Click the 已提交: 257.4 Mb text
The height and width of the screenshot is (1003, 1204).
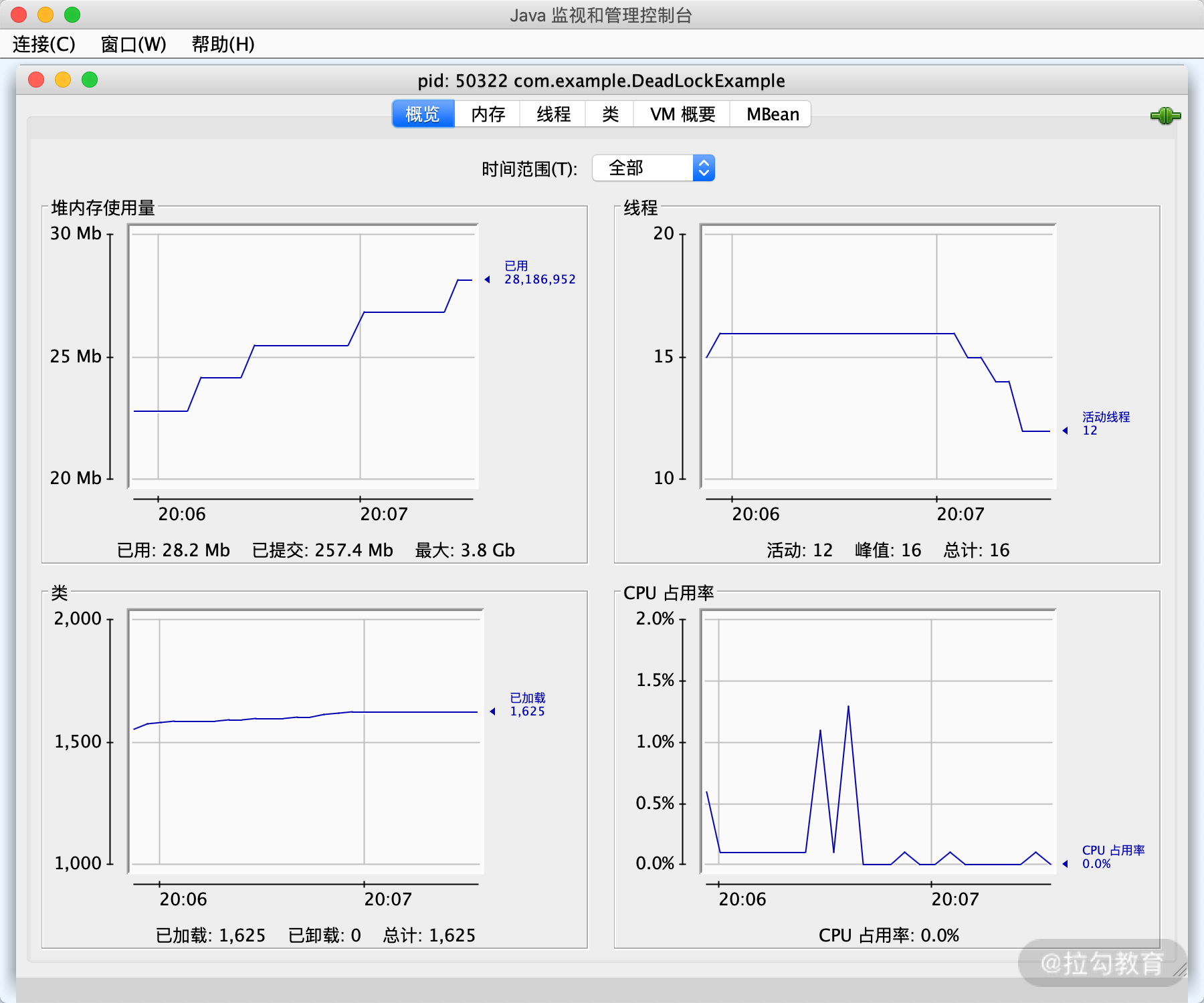pyautogui.click(x=322, y=550)
